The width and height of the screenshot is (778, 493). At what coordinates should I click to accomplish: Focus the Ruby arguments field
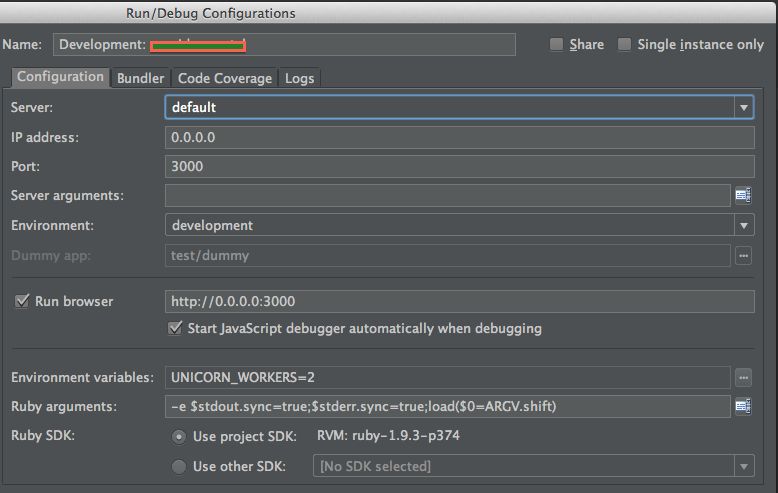pyautogui.click(x=448, y=407)
